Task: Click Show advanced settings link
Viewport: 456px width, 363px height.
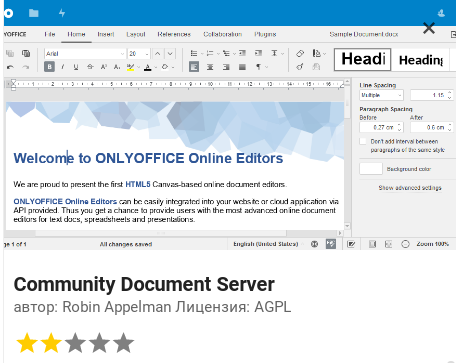Action: pyautogui.click(x=410, y=188)
